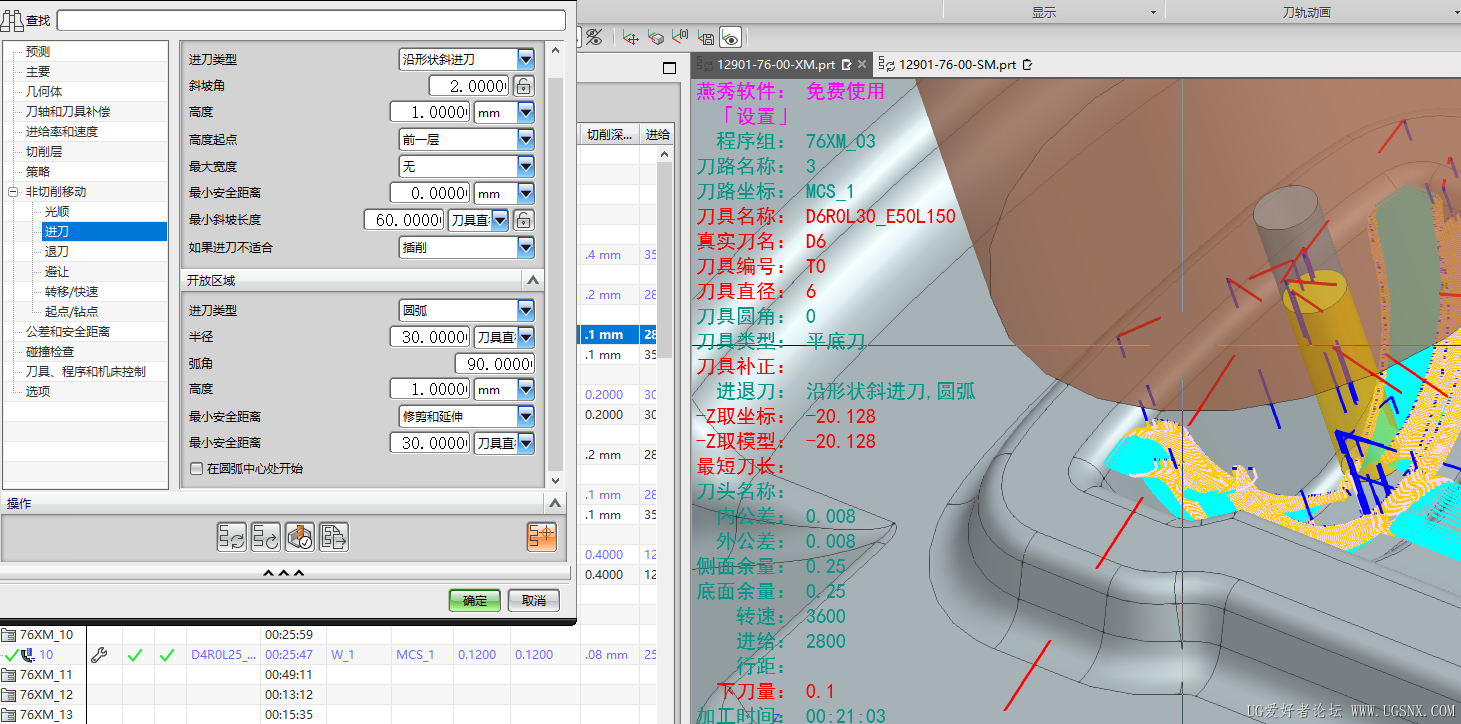Select the Retract tree item

pos(57,251)
